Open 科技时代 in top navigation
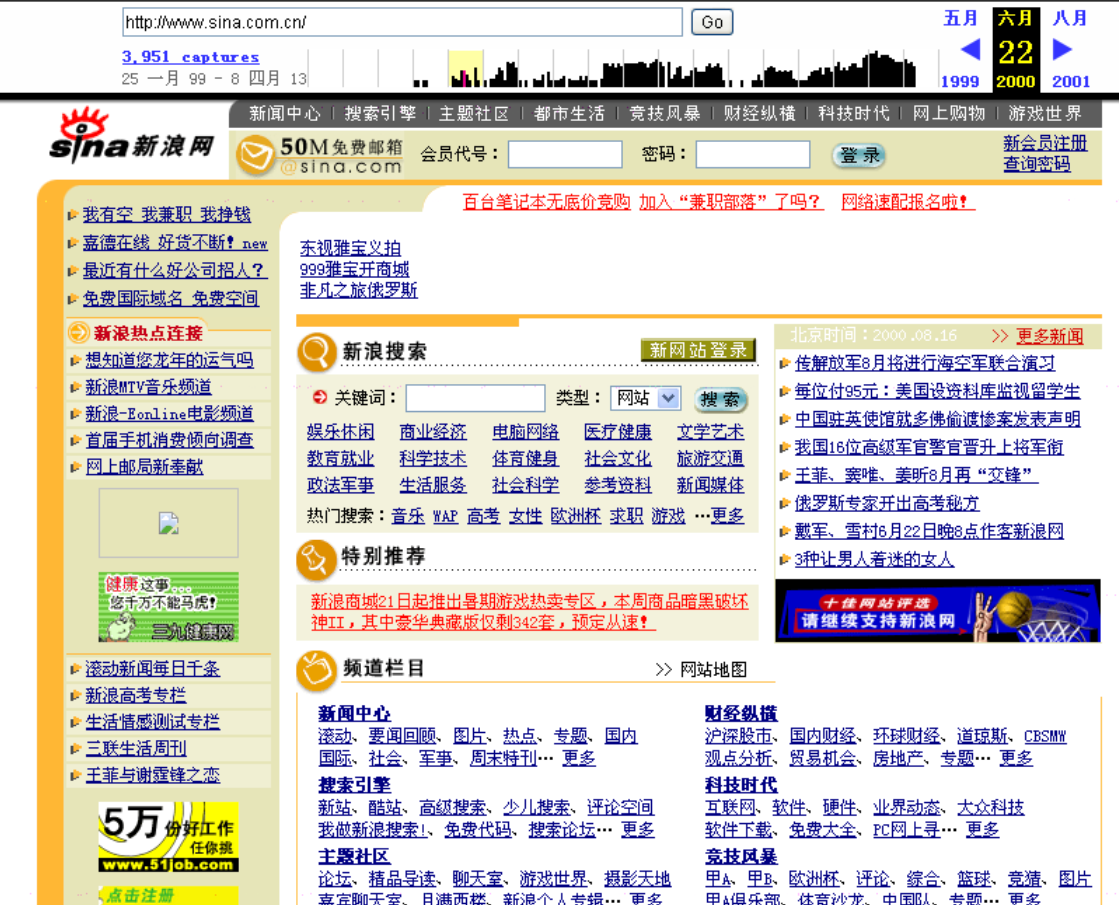This screenshot has width=1119, height=905. [x=854, y=113]
